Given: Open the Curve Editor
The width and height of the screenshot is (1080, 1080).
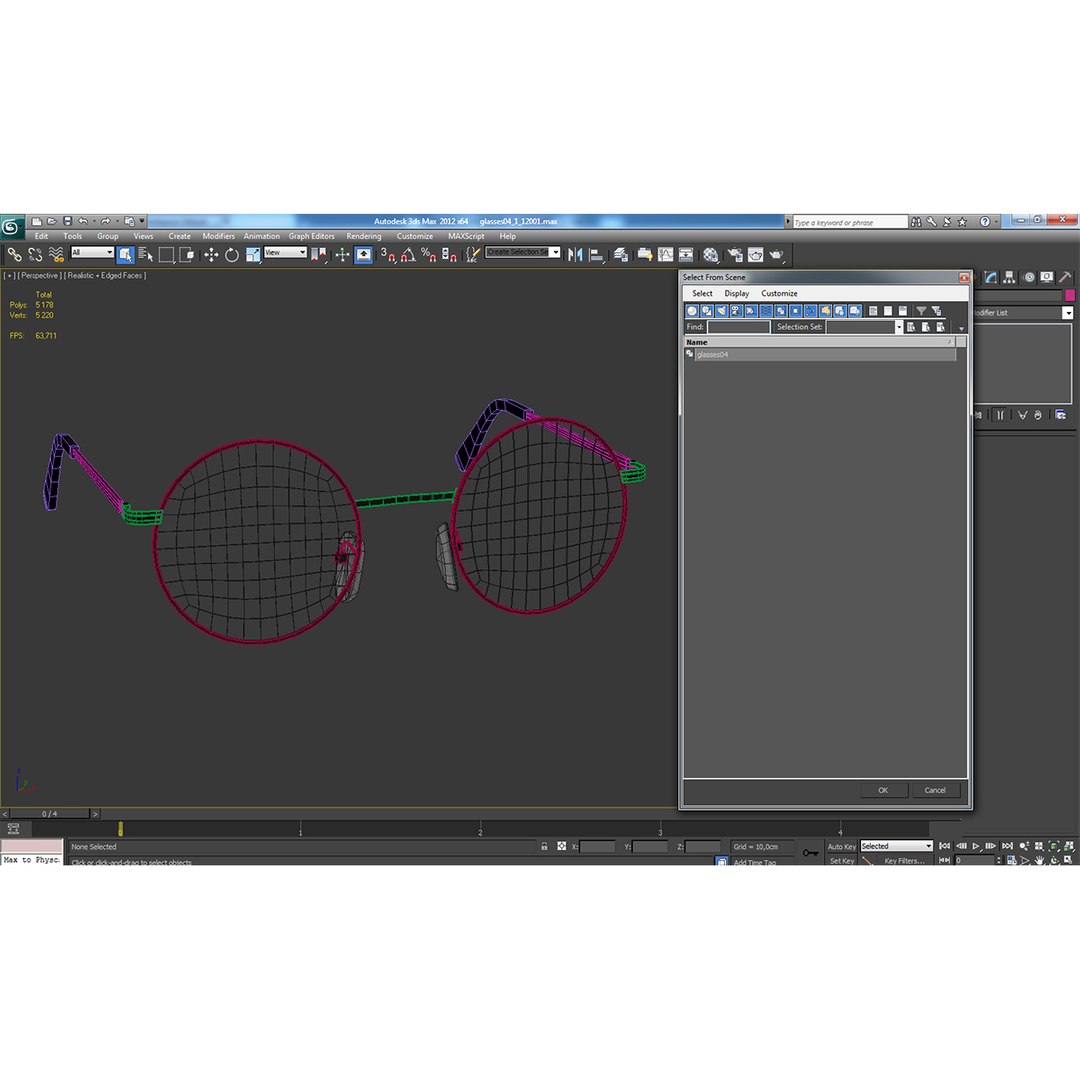Looking at the screenshot, I should coord(665,255).
